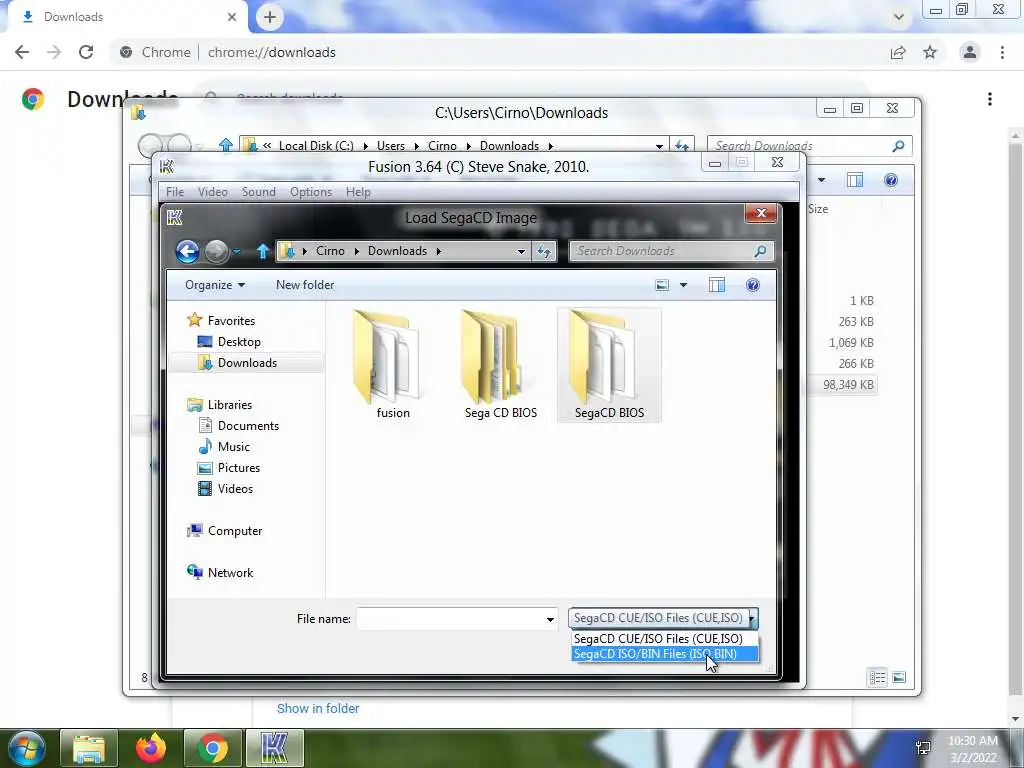Select Favorites in the navigation pane
This screenshot has width=1024, height=768.
tap(231, 321)
